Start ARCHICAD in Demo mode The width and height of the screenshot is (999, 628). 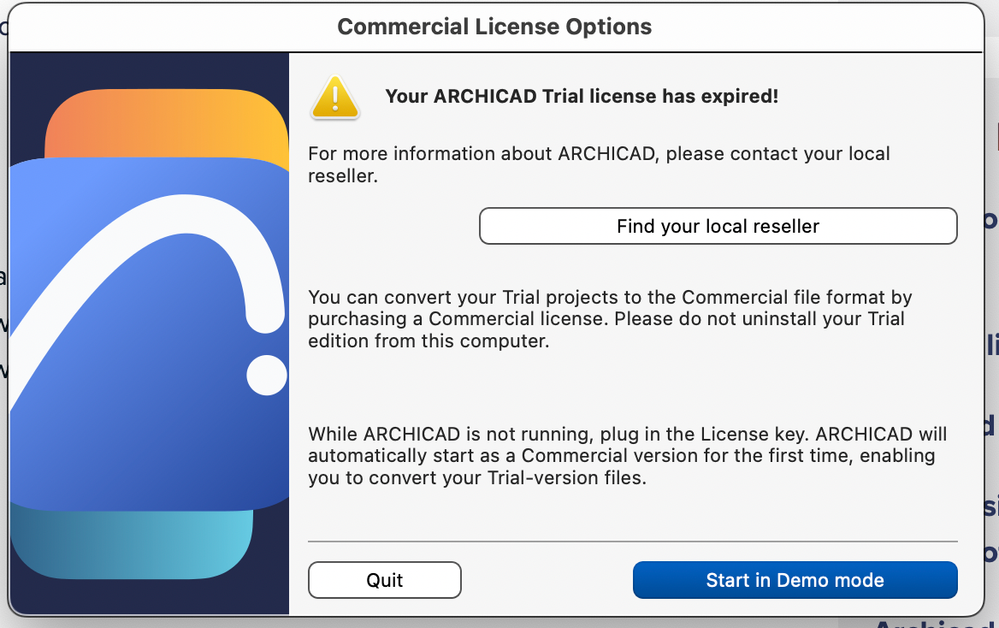(x=795, y=580)
